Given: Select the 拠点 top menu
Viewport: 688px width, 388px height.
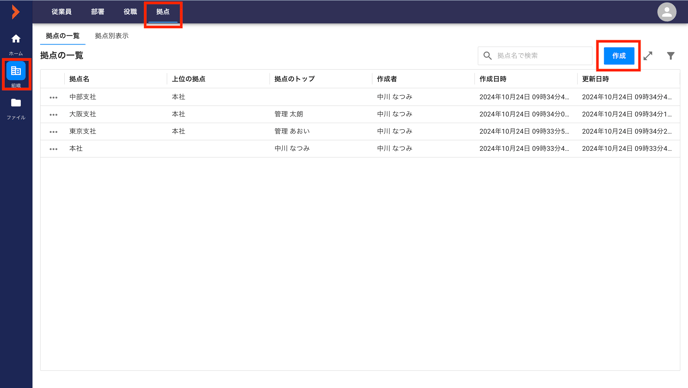Looking at the screenshot, I should tap(163, 12).
